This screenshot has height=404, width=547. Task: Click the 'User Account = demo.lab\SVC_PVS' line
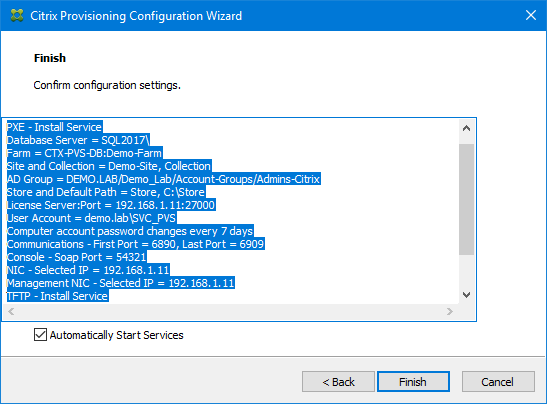tap(91, 218)
